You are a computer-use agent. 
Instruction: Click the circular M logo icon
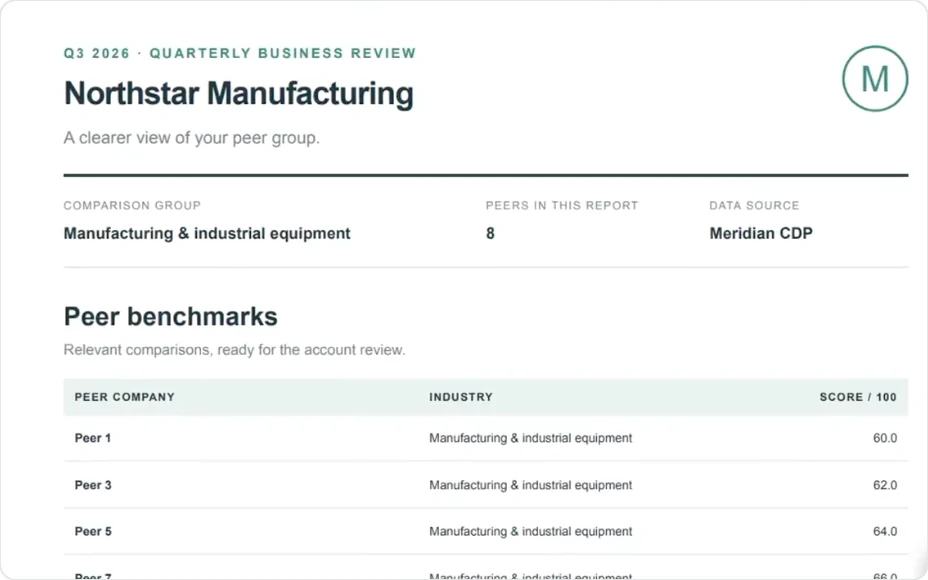(875, 79)
